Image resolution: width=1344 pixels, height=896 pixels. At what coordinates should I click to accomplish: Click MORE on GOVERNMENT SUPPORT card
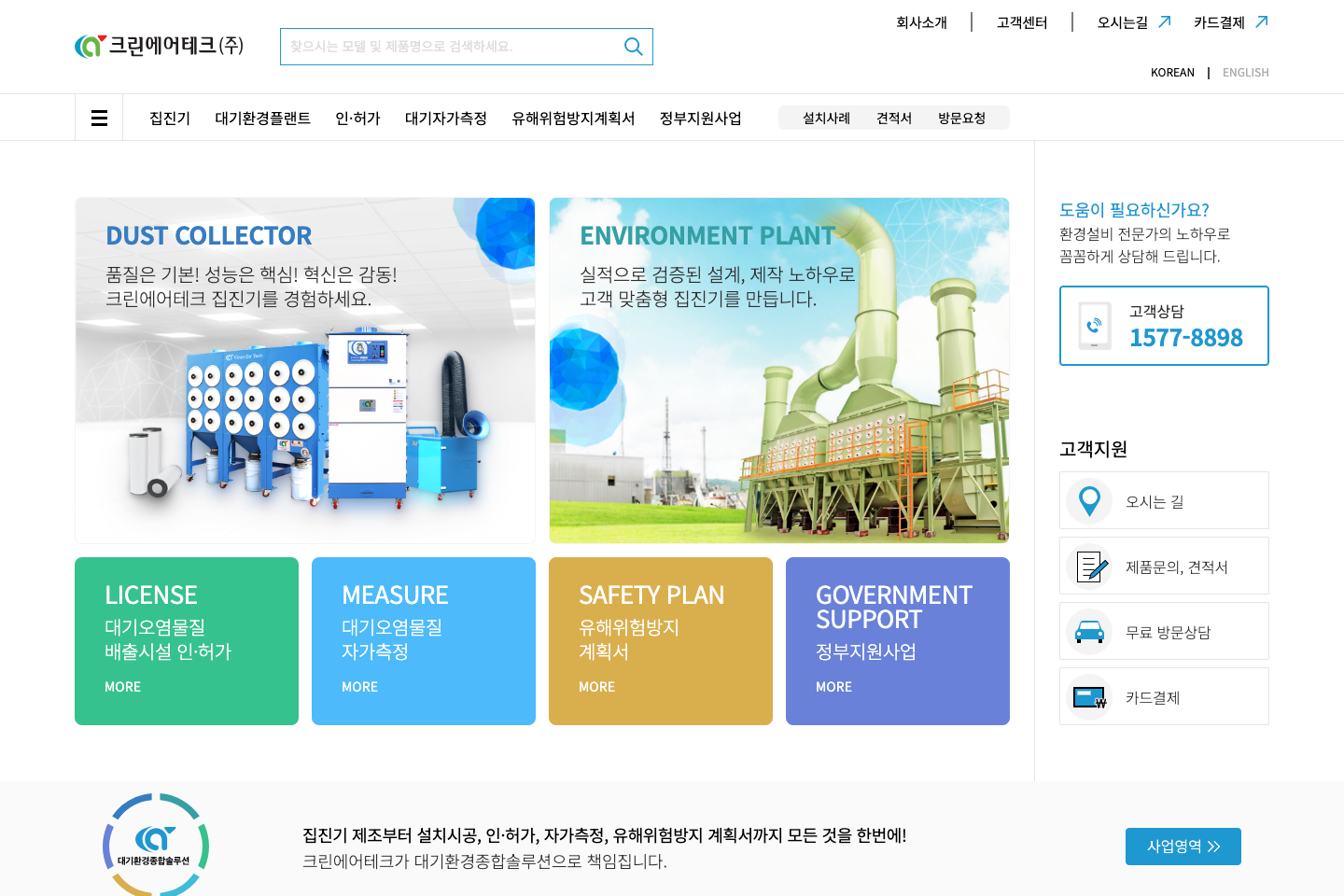click(833, 687)
